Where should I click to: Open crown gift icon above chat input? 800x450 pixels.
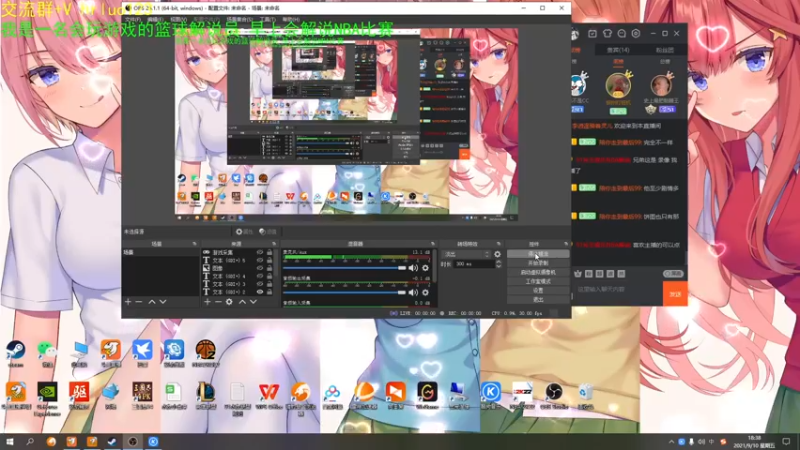pyautogui.click(x=578, y=274)
